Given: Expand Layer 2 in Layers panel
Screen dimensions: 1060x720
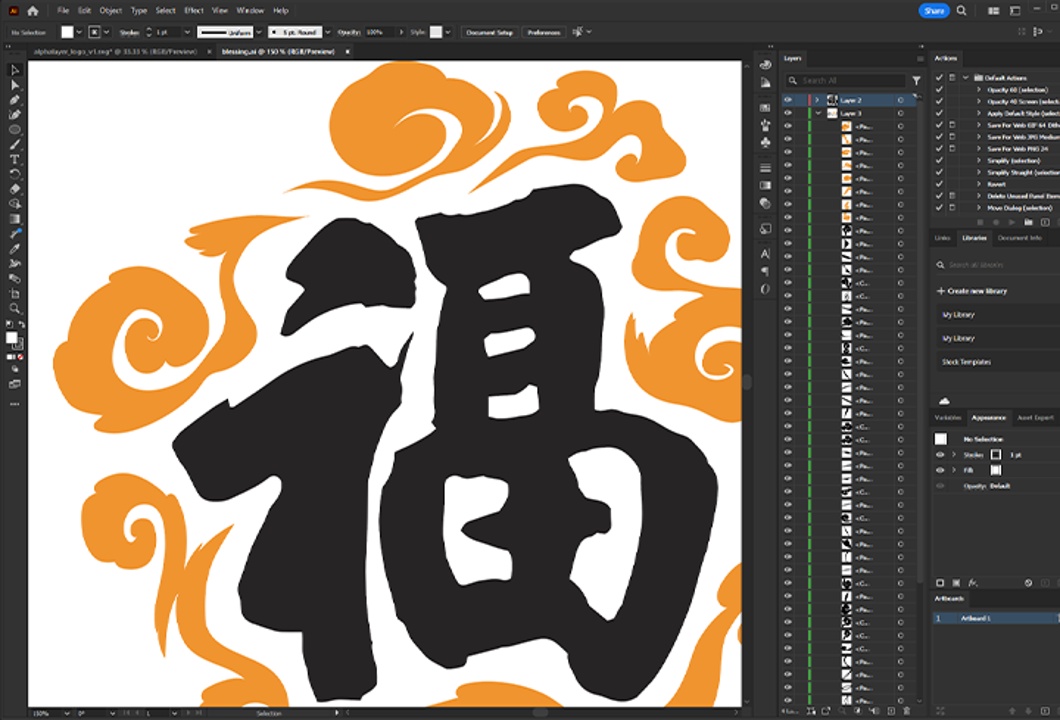Looking at the screenshot, I should pos(818,100).
